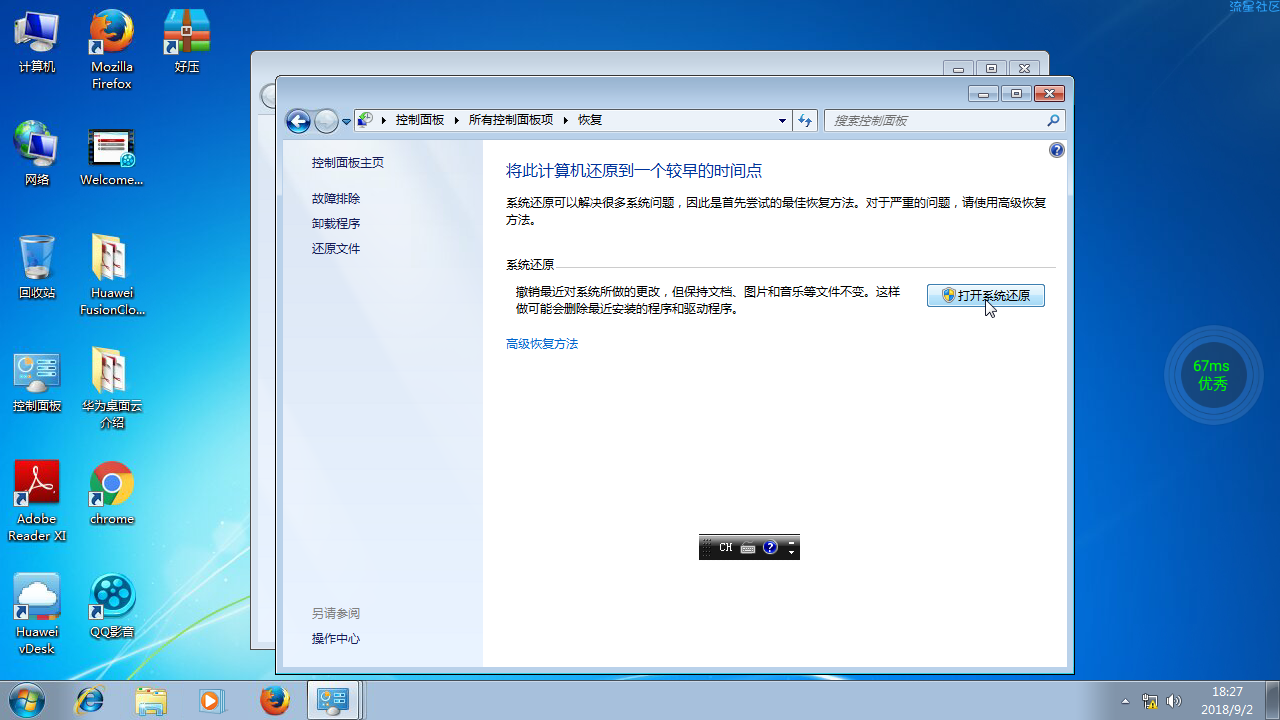Viewport: 1280px width, 720px height.
Task: Click 打开系统还原 button
Action: coord(986,295)
